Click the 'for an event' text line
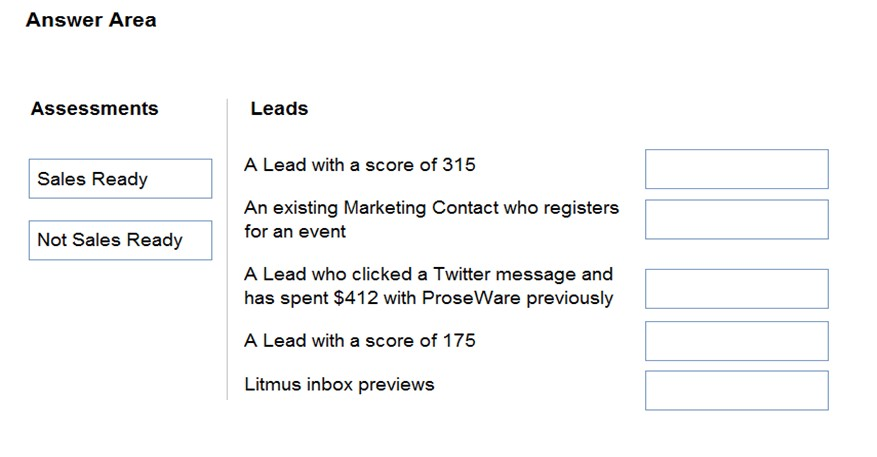 (x=295, y=231)
